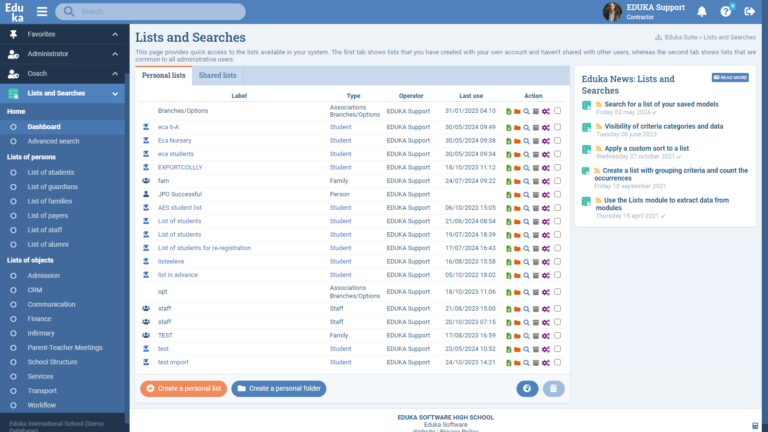Click orange folder icon for test import
Viewport: 768px width, 432px height.
click(517, 363)
